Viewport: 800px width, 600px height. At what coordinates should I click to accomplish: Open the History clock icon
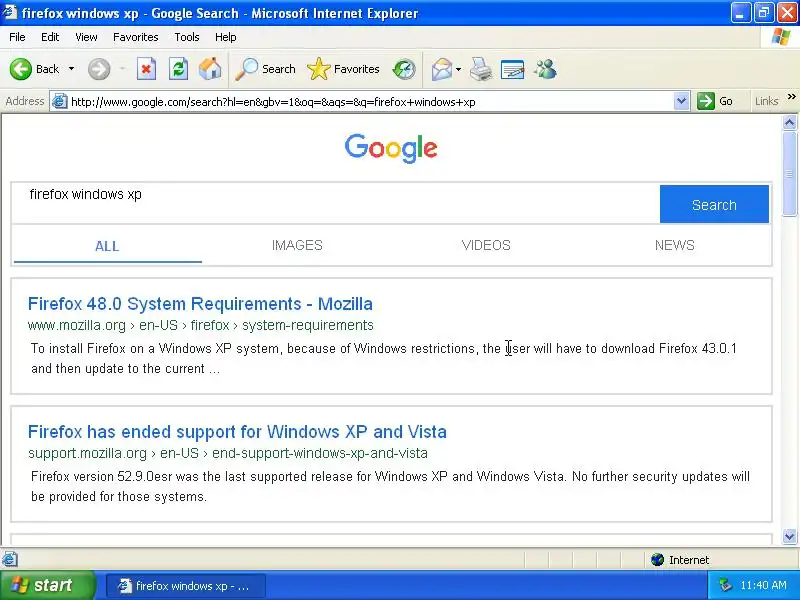pyautogui.click(x=404, y=69)
